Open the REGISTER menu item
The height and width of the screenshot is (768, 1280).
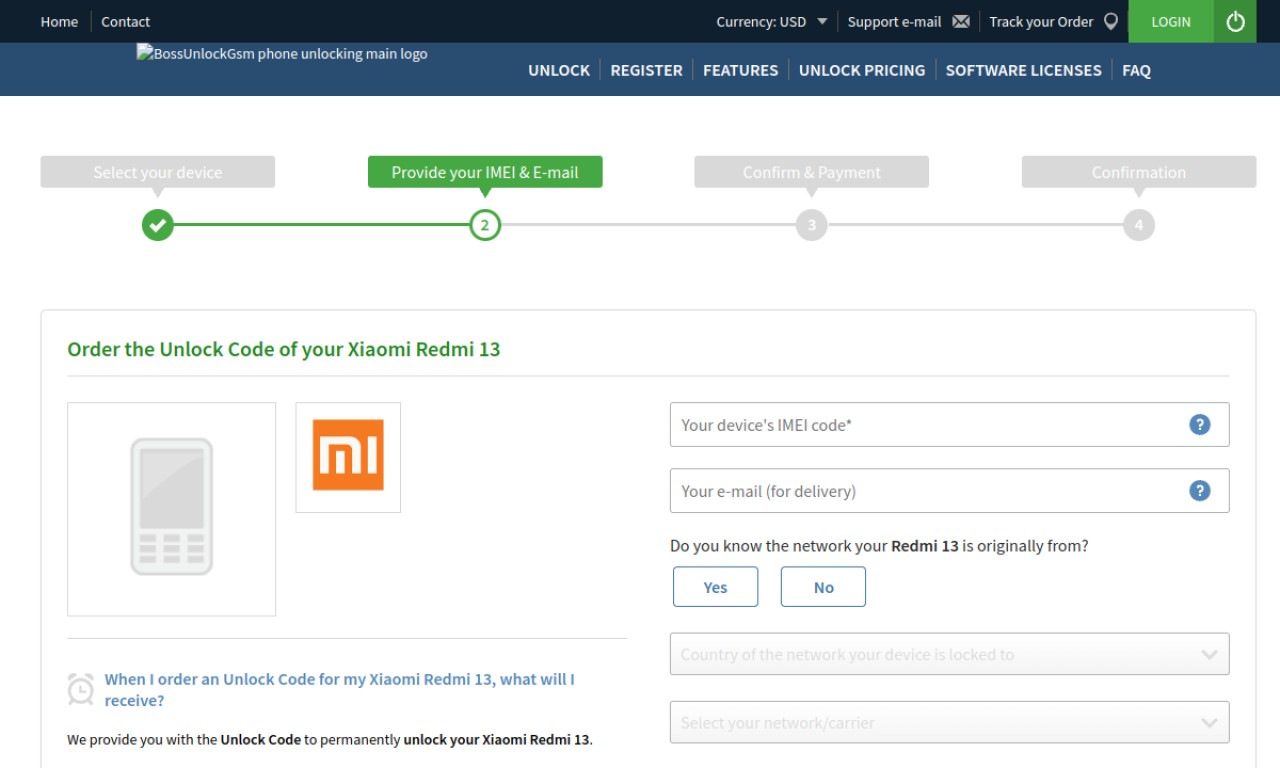point(646,70)
